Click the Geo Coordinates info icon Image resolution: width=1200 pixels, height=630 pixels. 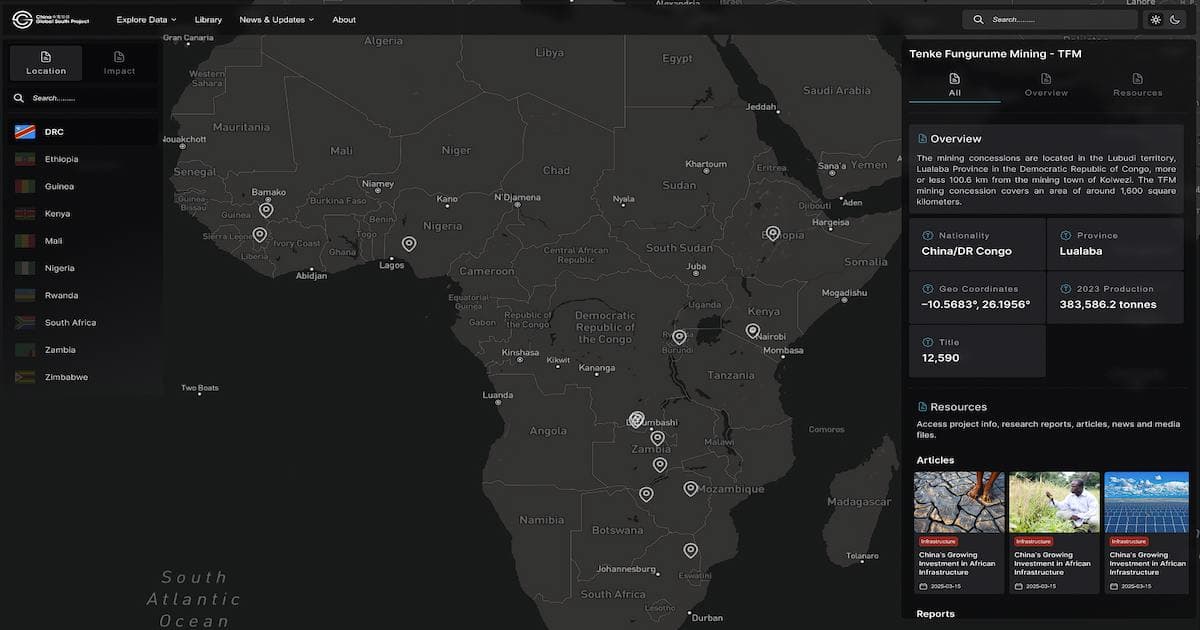click(927, 288)
